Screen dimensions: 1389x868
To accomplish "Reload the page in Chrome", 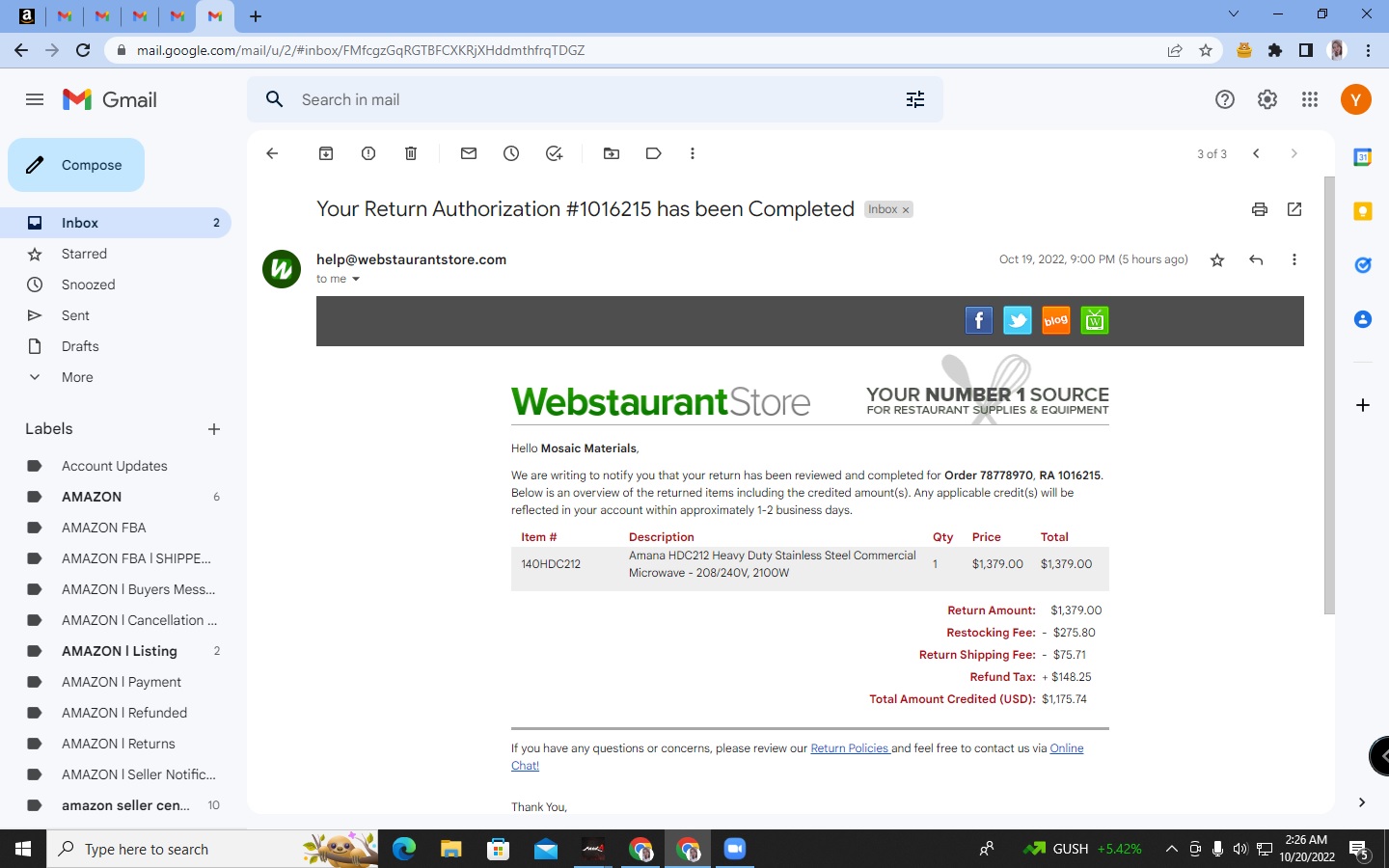I will [83, 50].
